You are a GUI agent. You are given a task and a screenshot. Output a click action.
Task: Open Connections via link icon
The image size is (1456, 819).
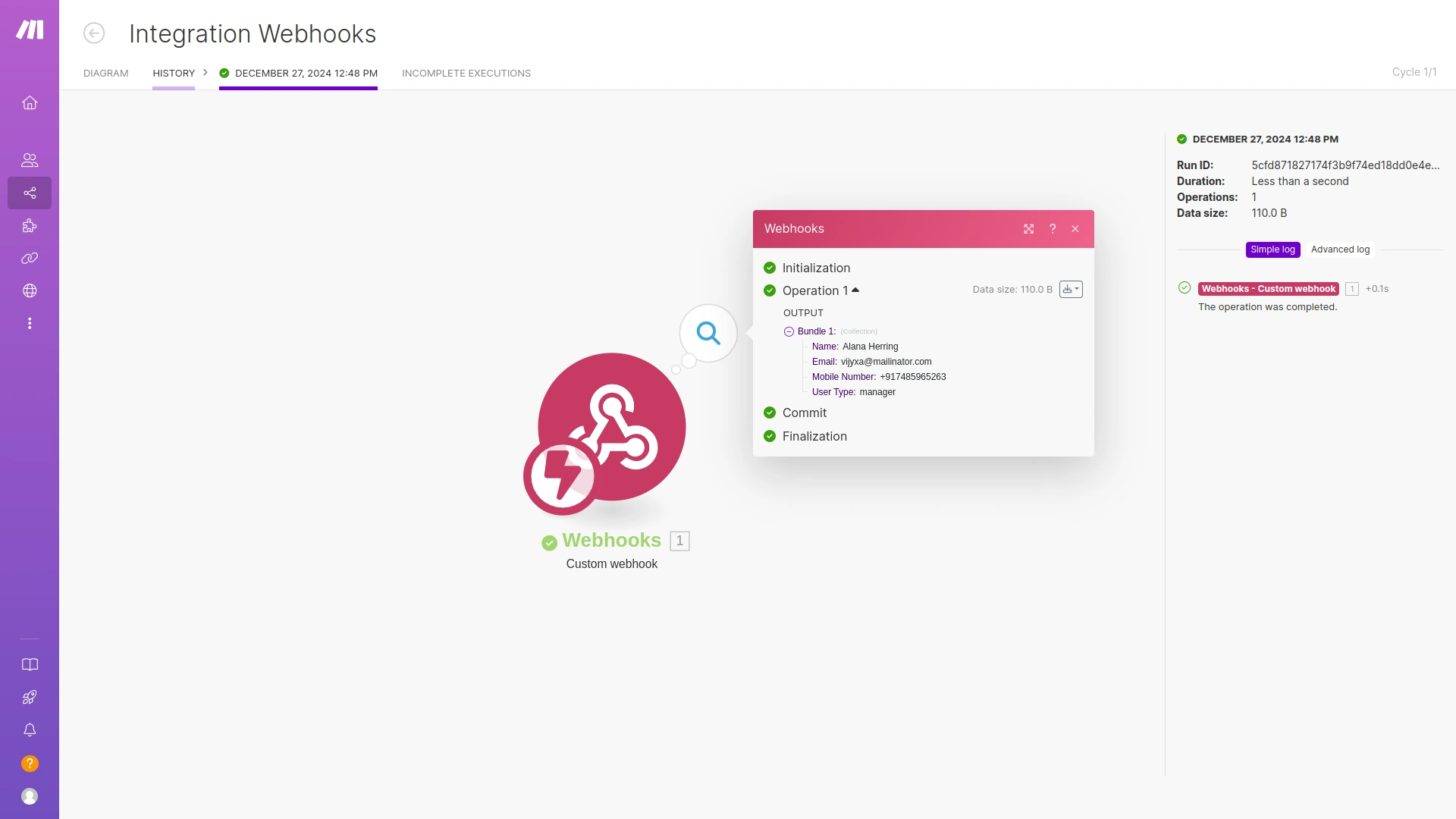click(30, 258)
